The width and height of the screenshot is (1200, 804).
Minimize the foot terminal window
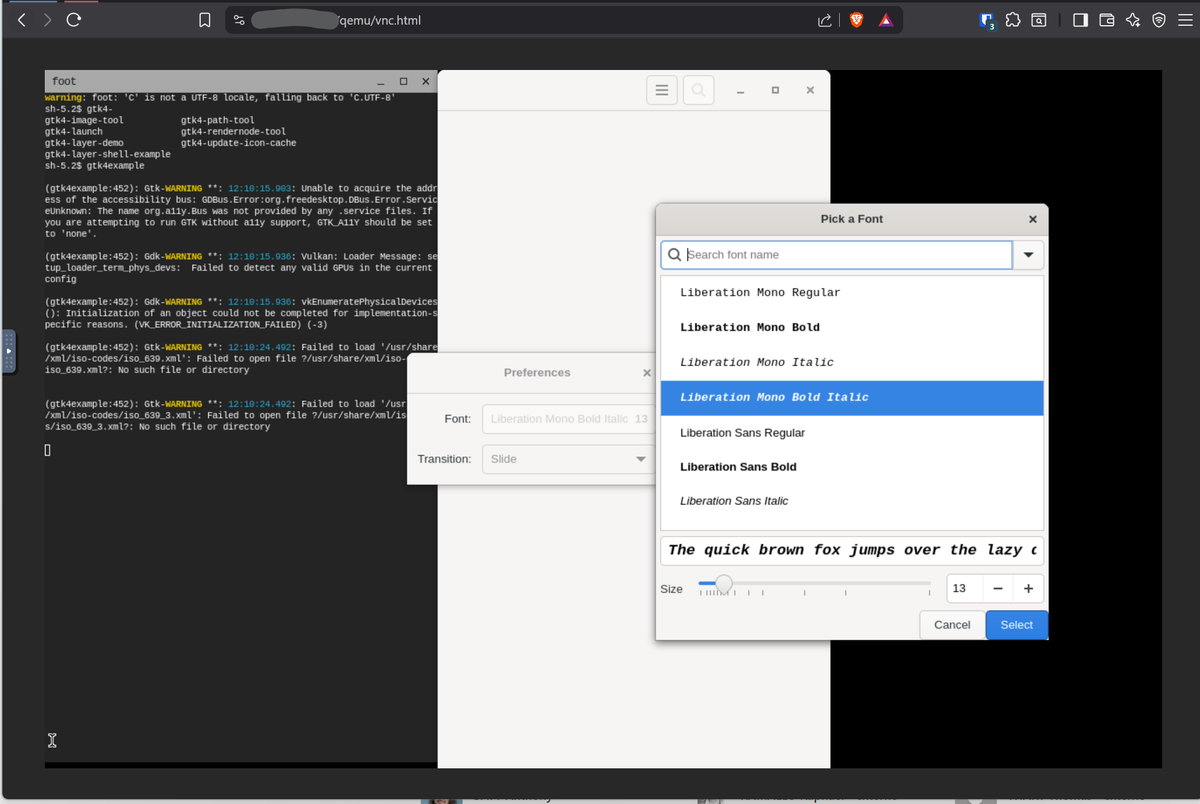tap(381, 81)
